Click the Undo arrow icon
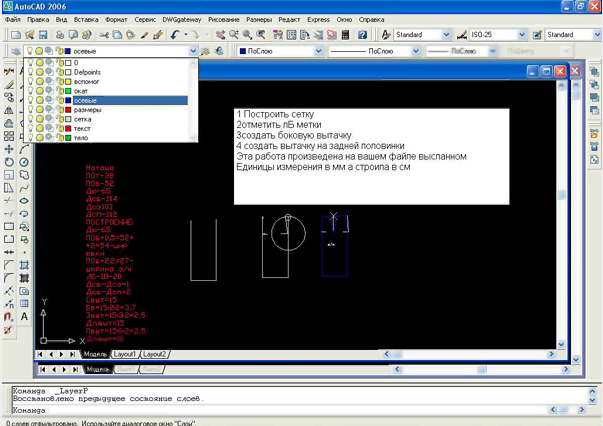The width and height of the screenshot is (603, 426). [174, 35]
